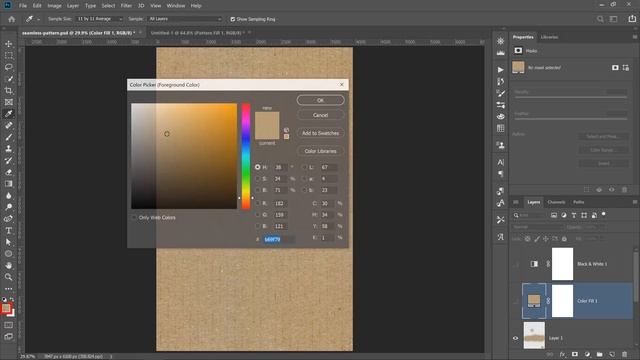This screenshot has height=360, width=640.
Task: Click the delete layer trash icon
Action: pos(624,355)
